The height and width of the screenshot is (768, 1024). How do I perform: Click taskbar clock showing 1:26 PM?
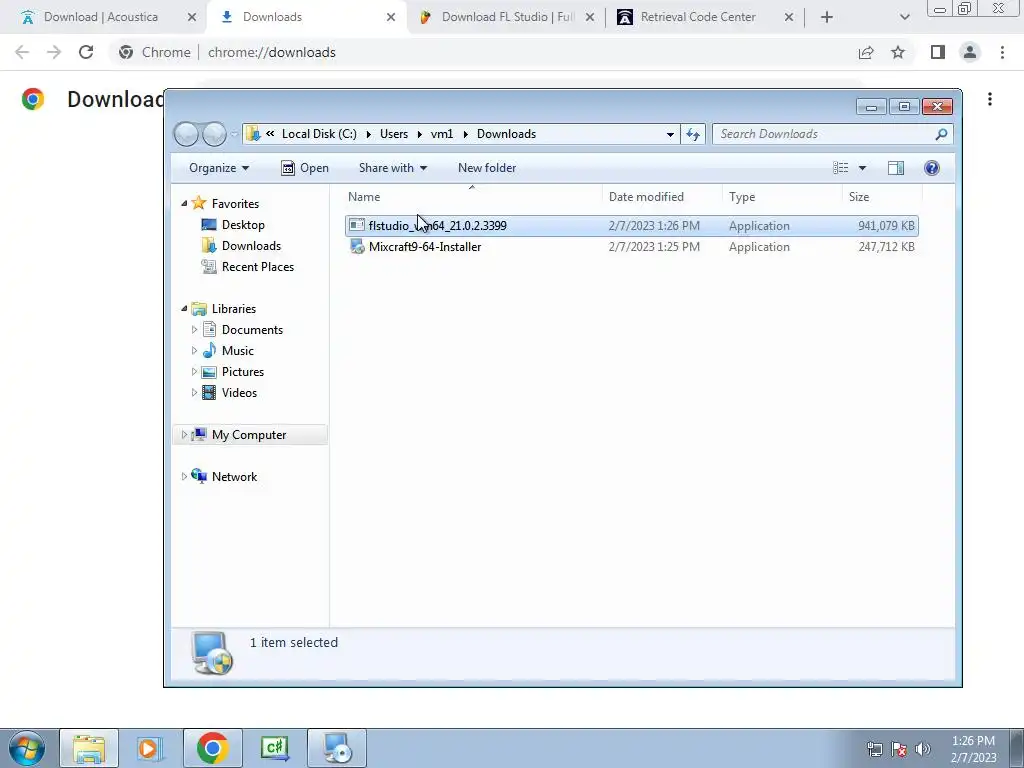click(x=973, y=748)
